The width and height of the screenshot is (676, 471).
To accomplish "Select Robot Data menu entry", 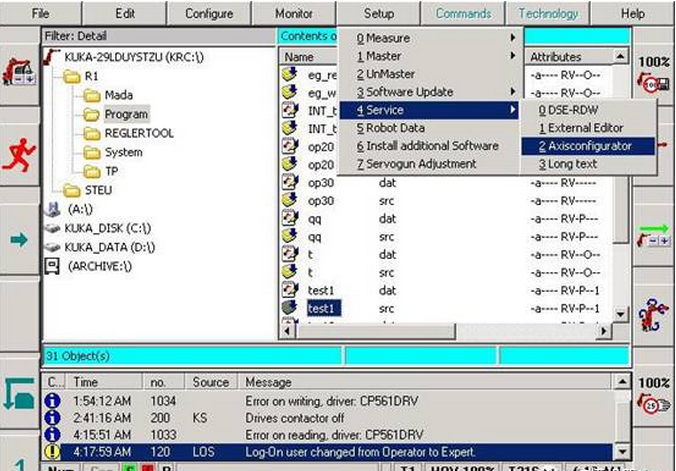I will click(431, 128).
